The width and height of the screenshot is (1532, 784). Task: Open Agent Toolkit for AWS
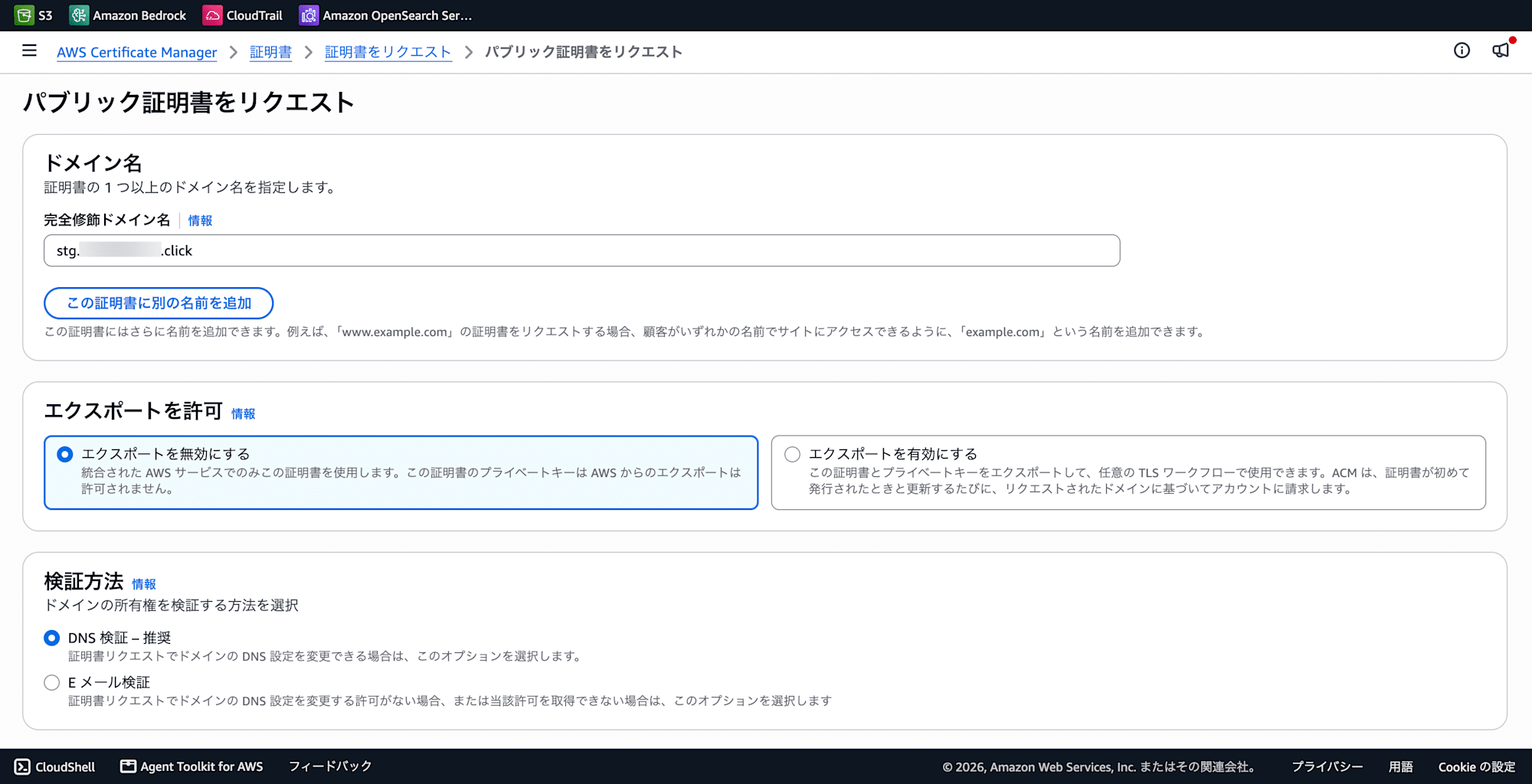[191, 766]
